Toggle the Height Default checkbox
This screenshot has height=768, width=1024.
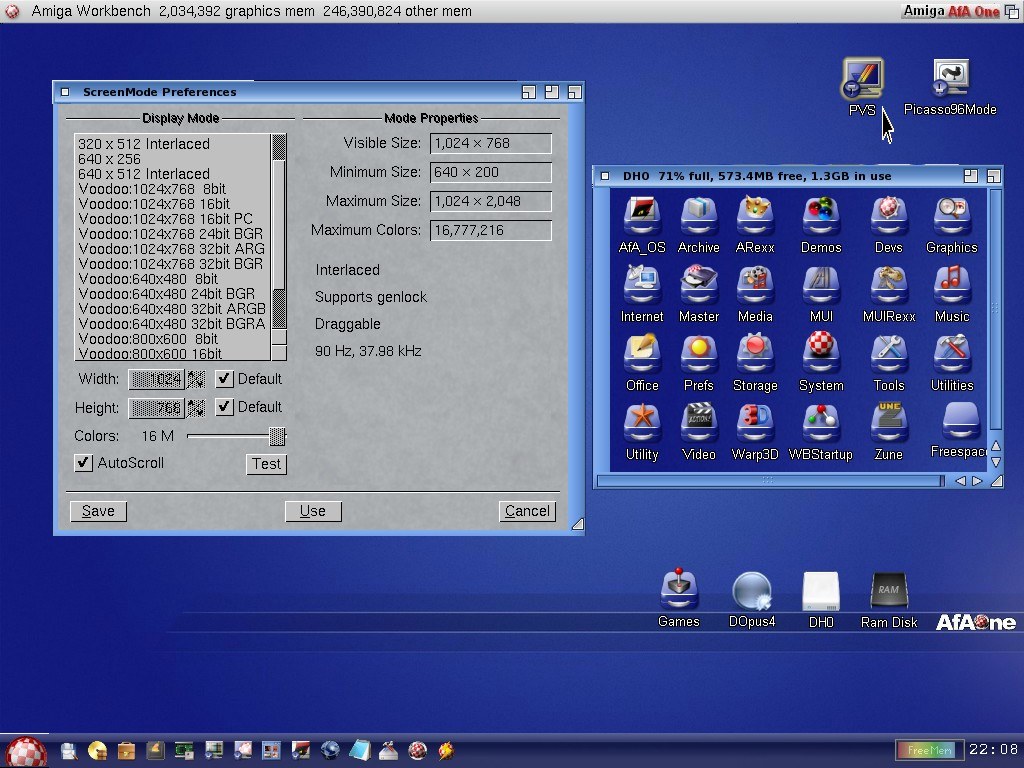(225, 407)
